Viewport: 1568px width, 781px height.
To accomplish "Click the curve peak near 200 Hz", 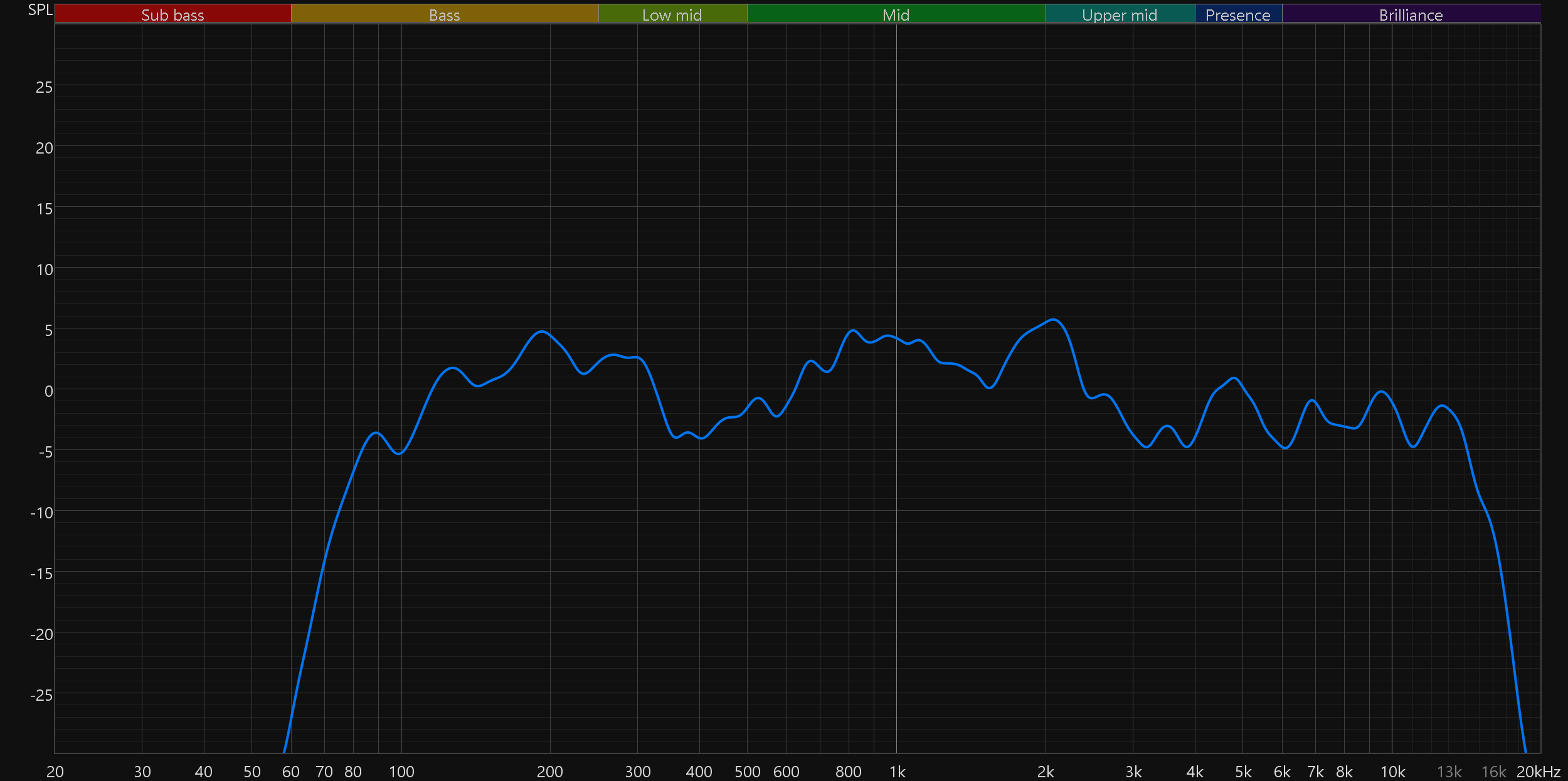I will (x=542, y=332).
